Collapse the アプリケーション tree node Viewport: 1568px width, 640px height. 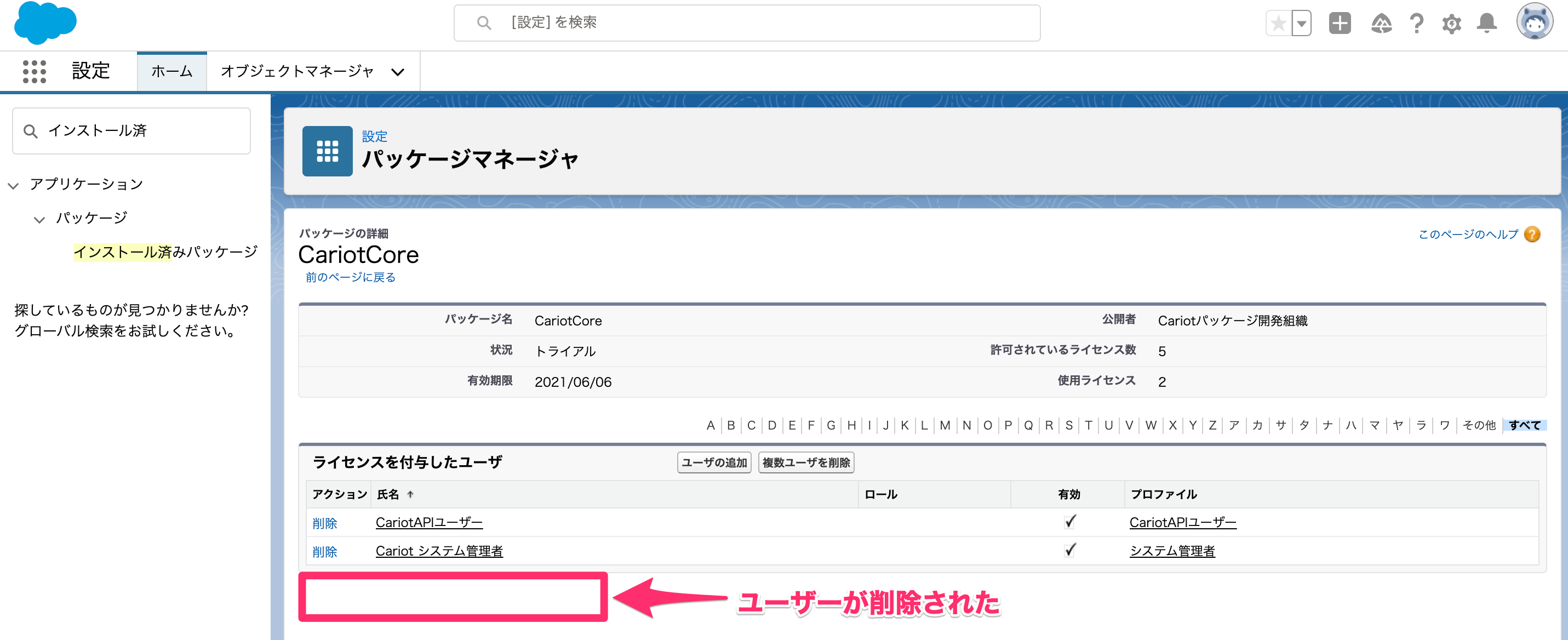pos(13,185)
